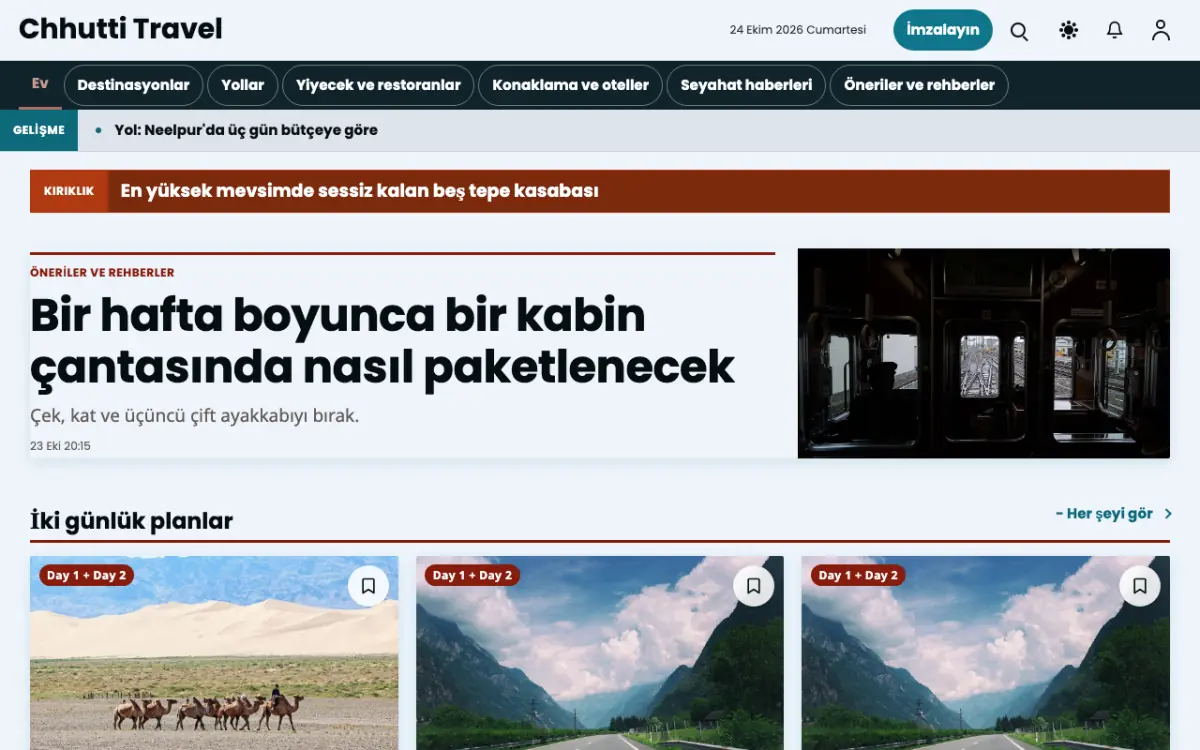Screen dimensions: 1200x750
Task: Open the dark train interior featured image
Action: (984, 353)
